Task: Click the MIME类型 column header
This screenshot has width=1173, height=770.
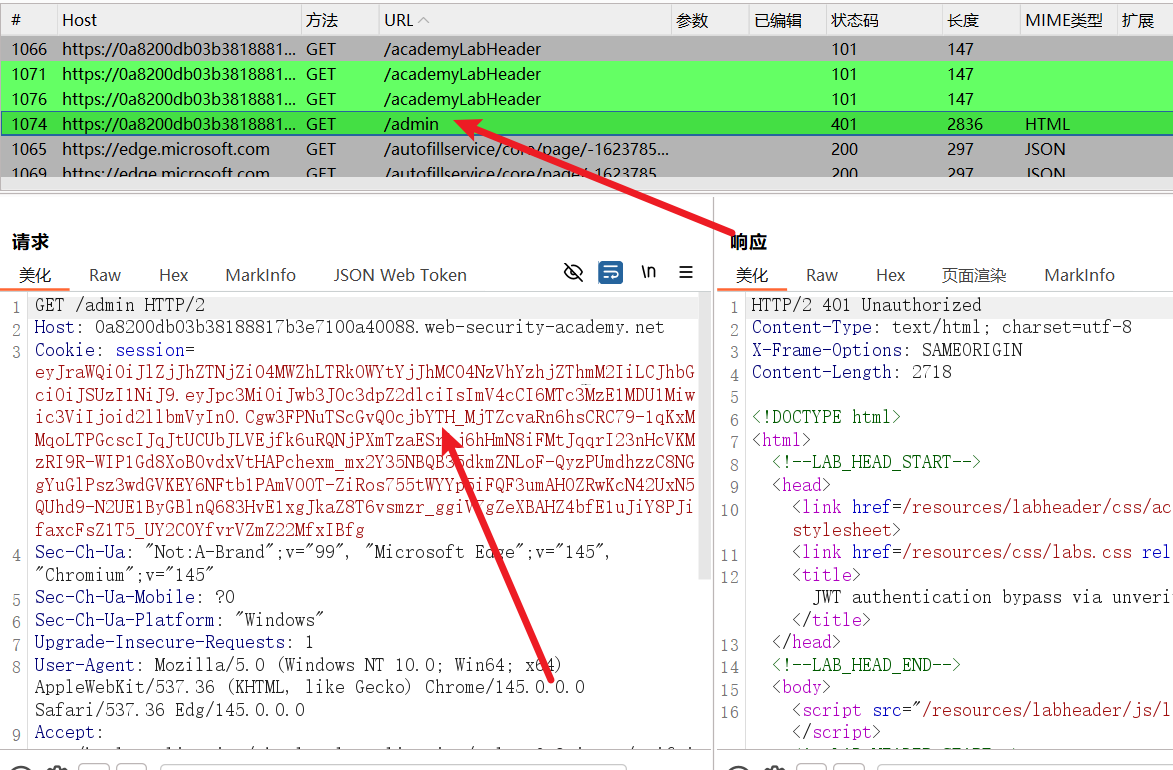Action: 1063,20
